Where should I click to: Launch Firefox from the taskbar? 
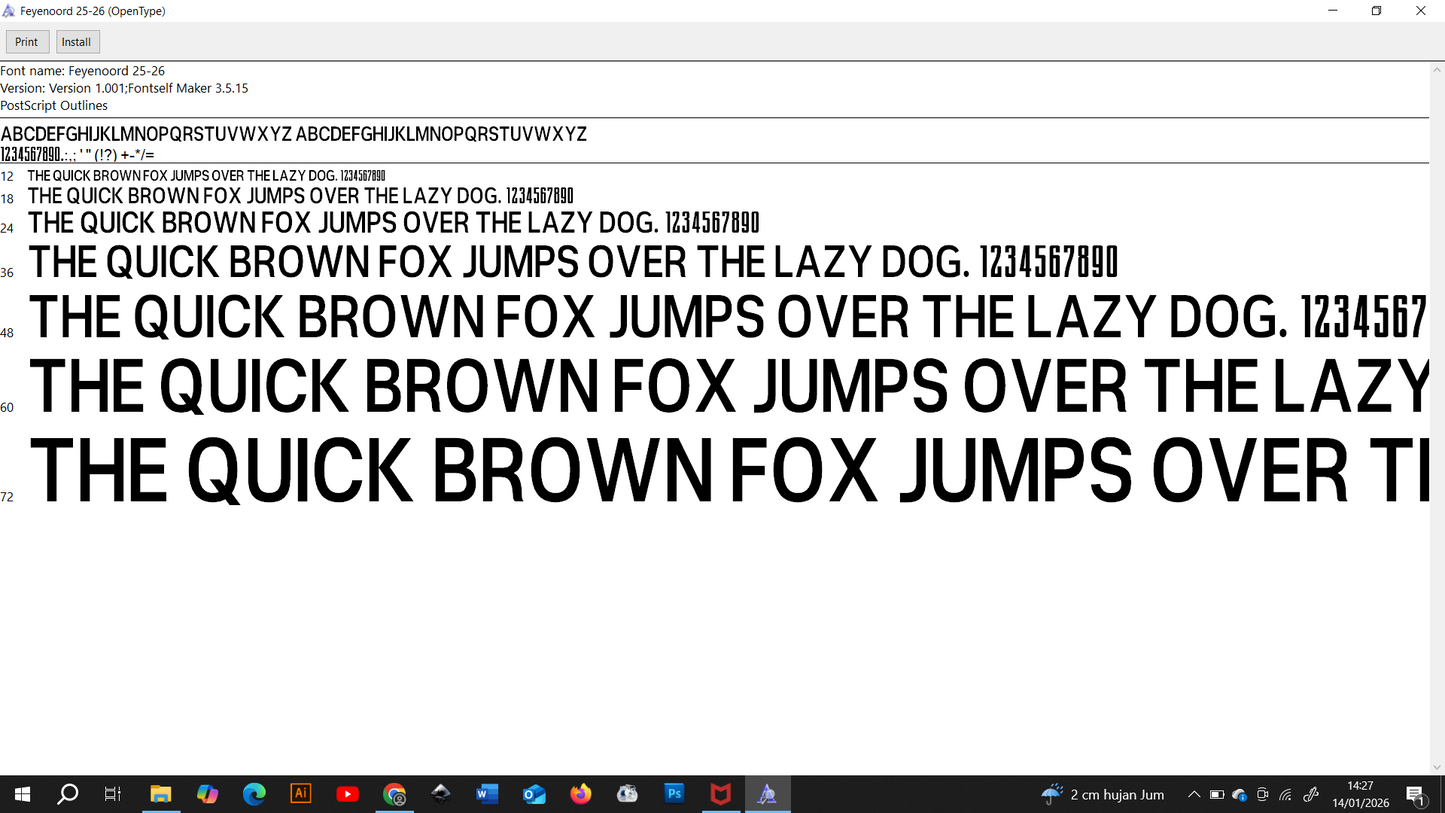coord(581,794)
